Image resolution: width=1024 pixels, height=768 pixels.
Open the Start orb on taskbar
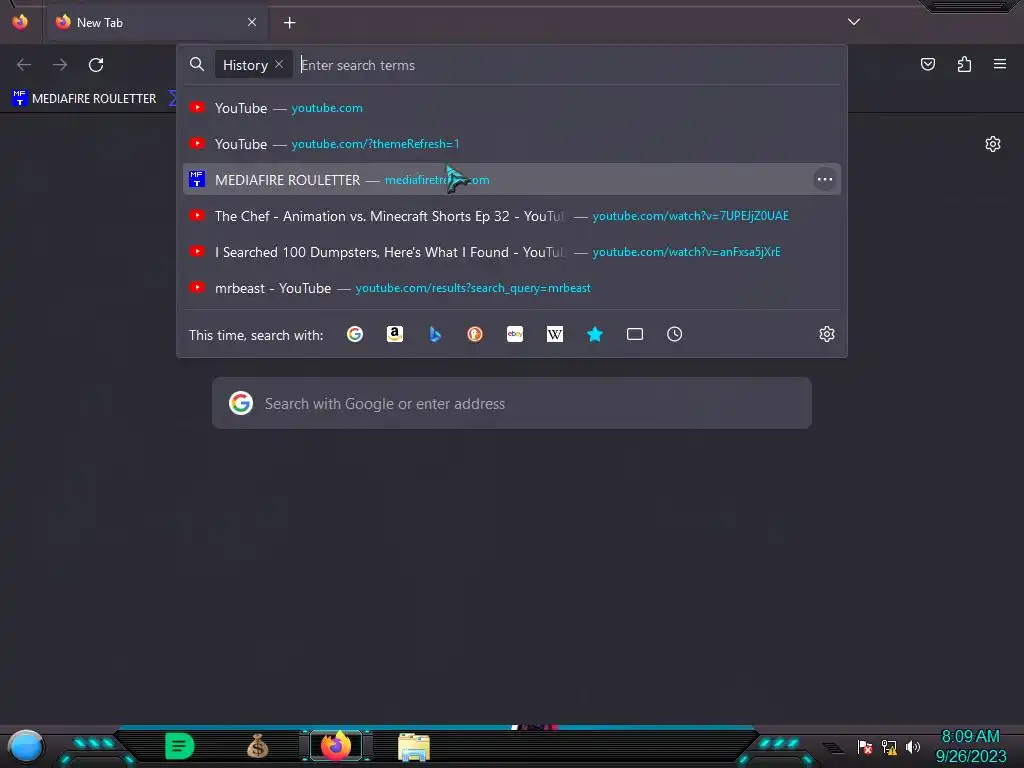(25, 746)
